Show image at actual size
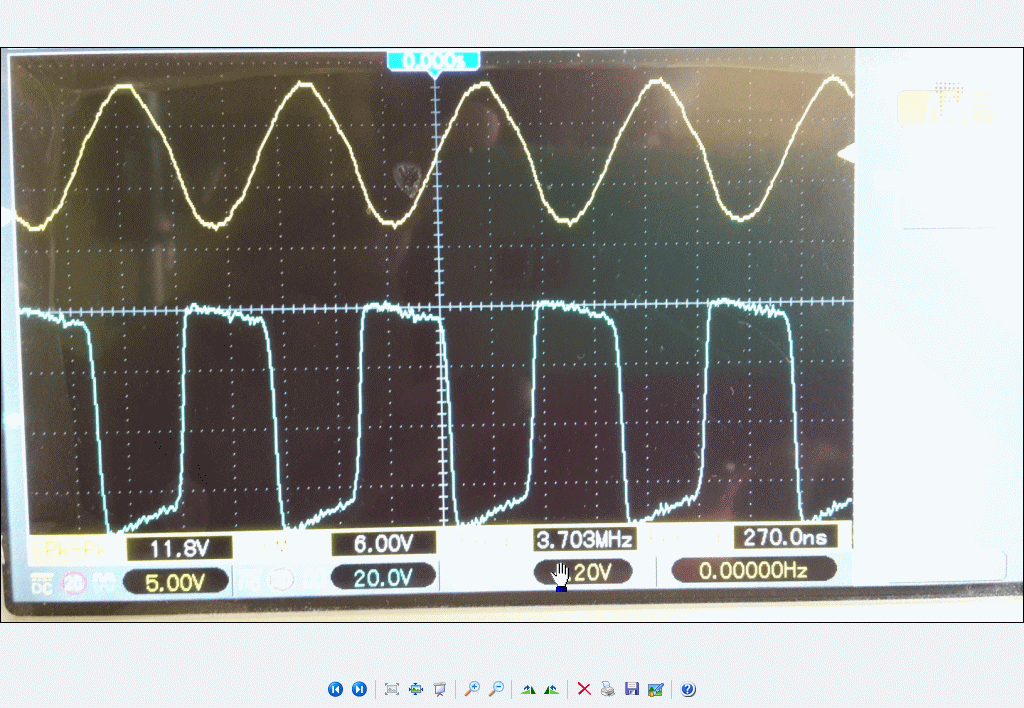 click(416, 689)
